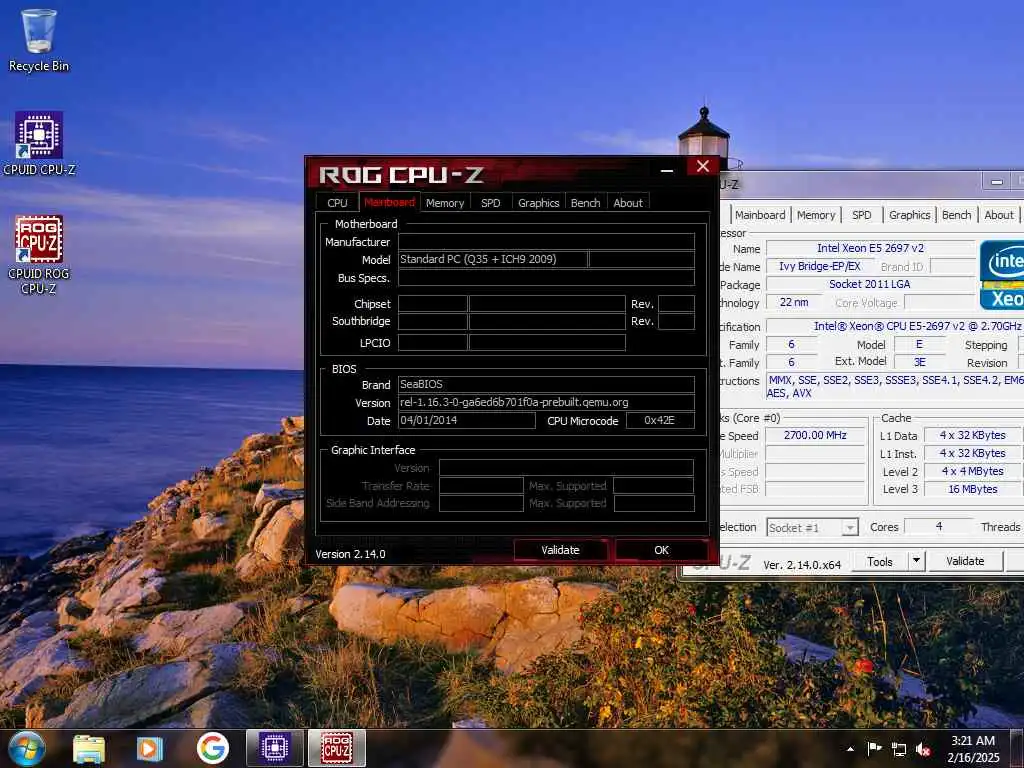Image resolution: width=1024 pixels, height=768 pixels.
Task: Open the SPD tab in ROG CPU-Z
Action: click(x=490, y=202)
